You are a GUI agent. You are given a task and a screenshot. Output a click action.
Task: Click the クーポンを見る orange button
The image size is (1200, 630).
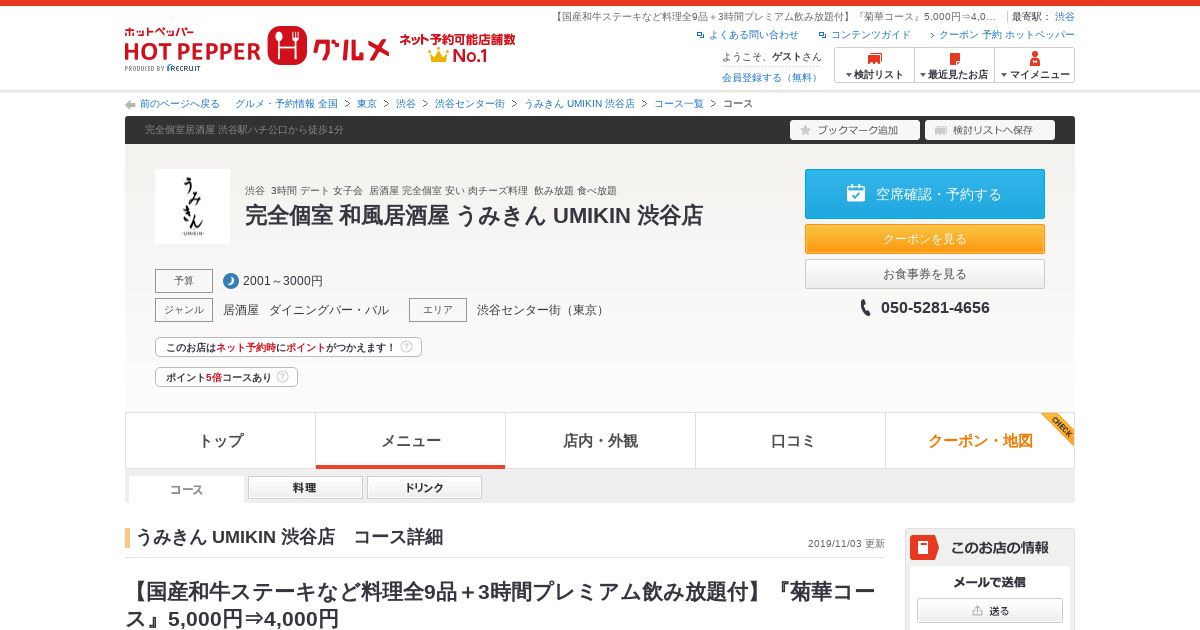925,239
